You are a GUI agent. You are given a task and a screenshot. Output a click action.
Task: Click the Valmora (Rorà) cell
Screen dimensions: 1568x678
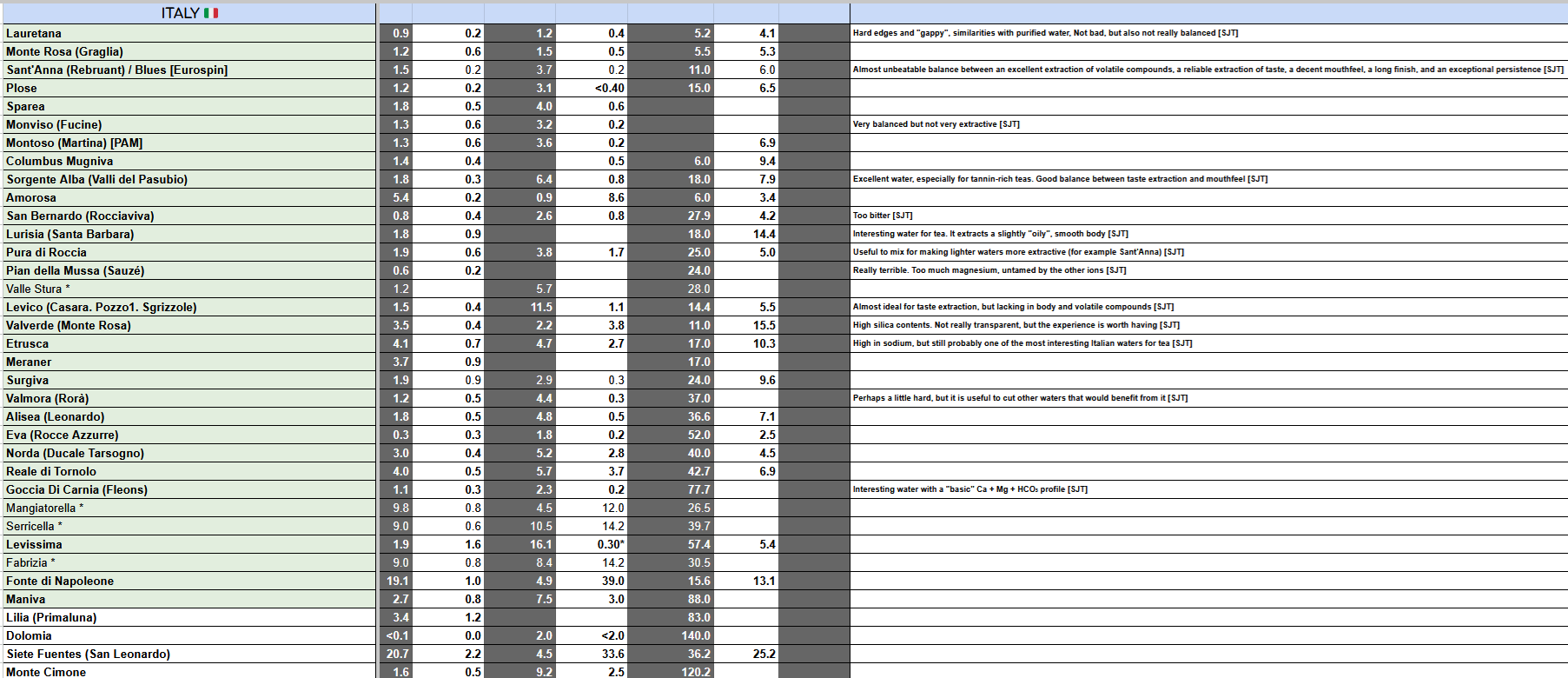189,398
